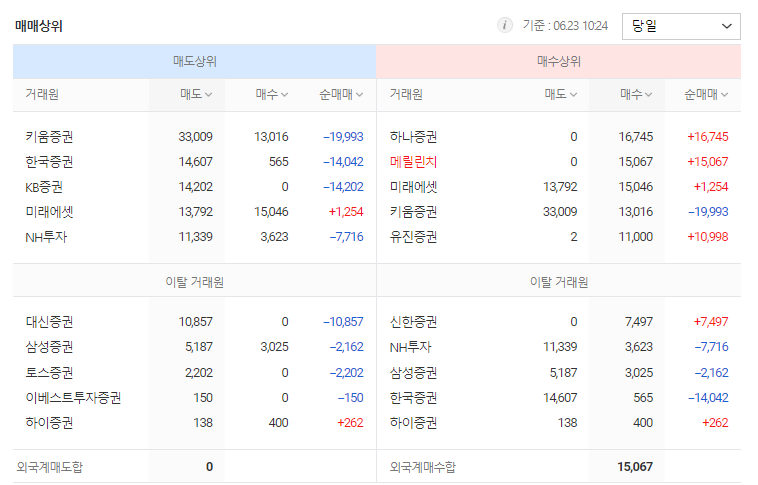This screenshot has width=758, height=485.
Task: Select the 매도상위 blue header
Action: [x=194, y=61]
